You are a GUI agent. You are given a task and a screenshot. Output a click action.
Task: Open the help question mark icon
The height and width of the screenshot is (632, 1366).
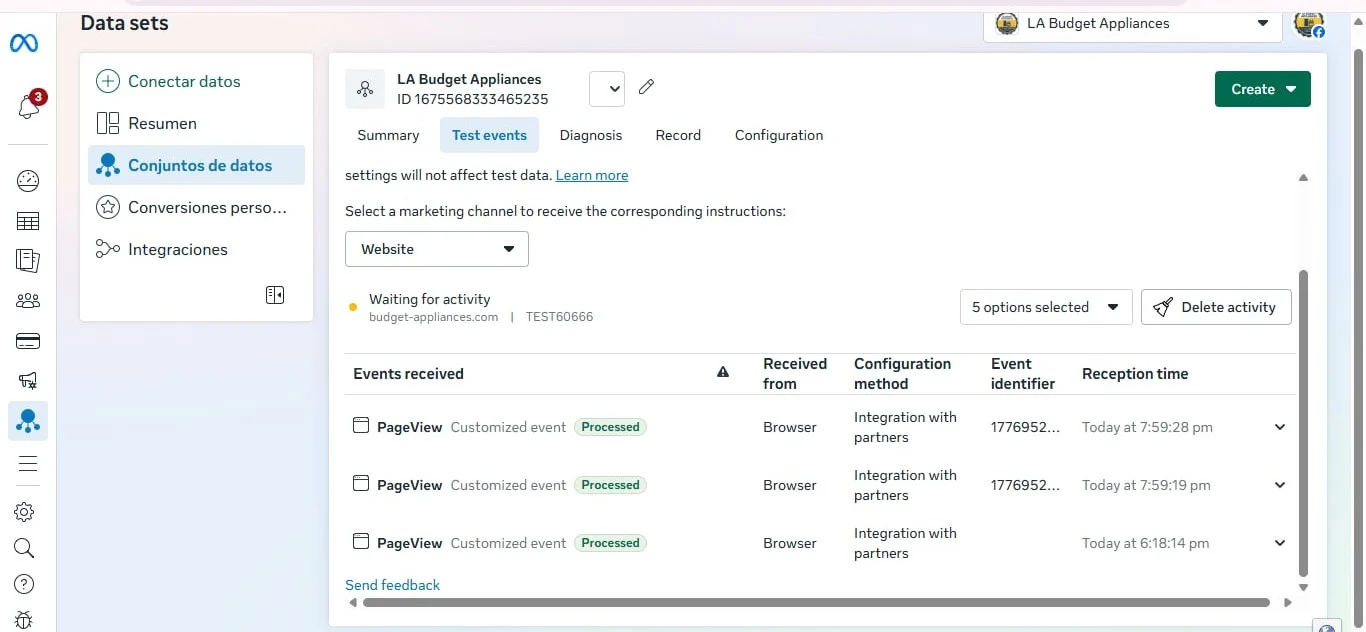tap(25, 584)
